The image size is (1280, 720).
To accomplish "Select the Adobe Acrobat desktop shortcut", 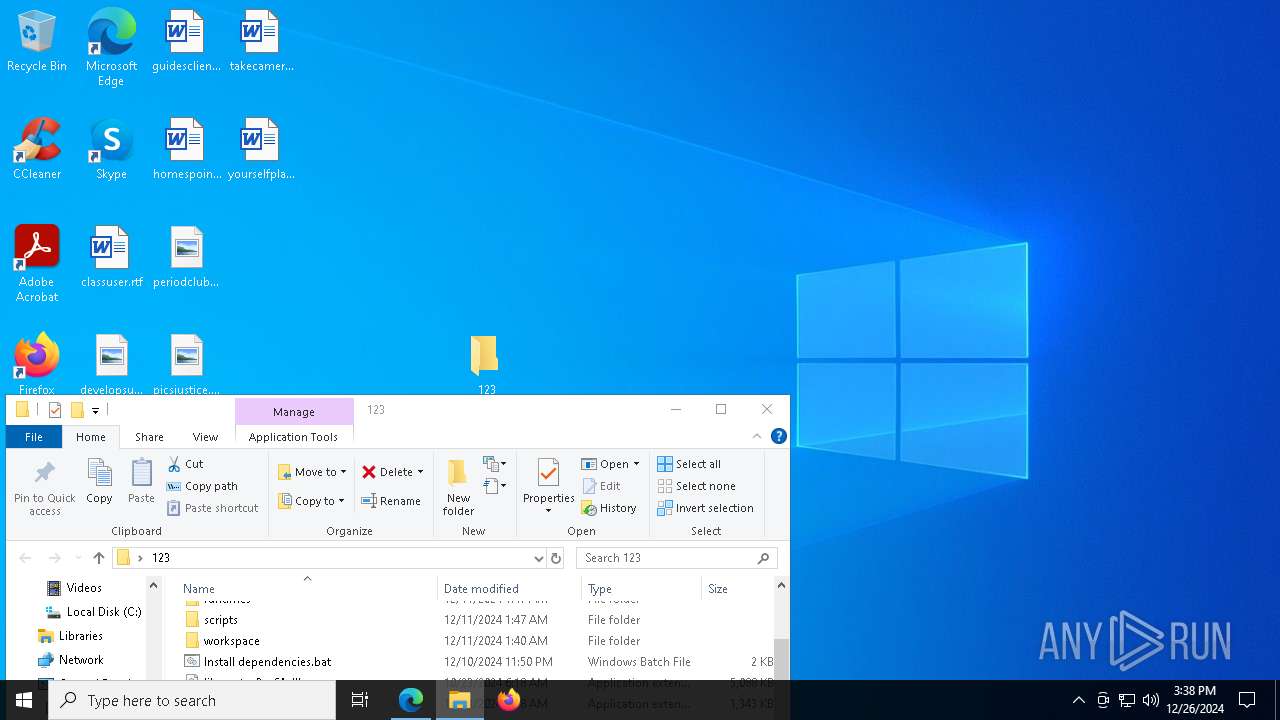I will coord(37,264).
